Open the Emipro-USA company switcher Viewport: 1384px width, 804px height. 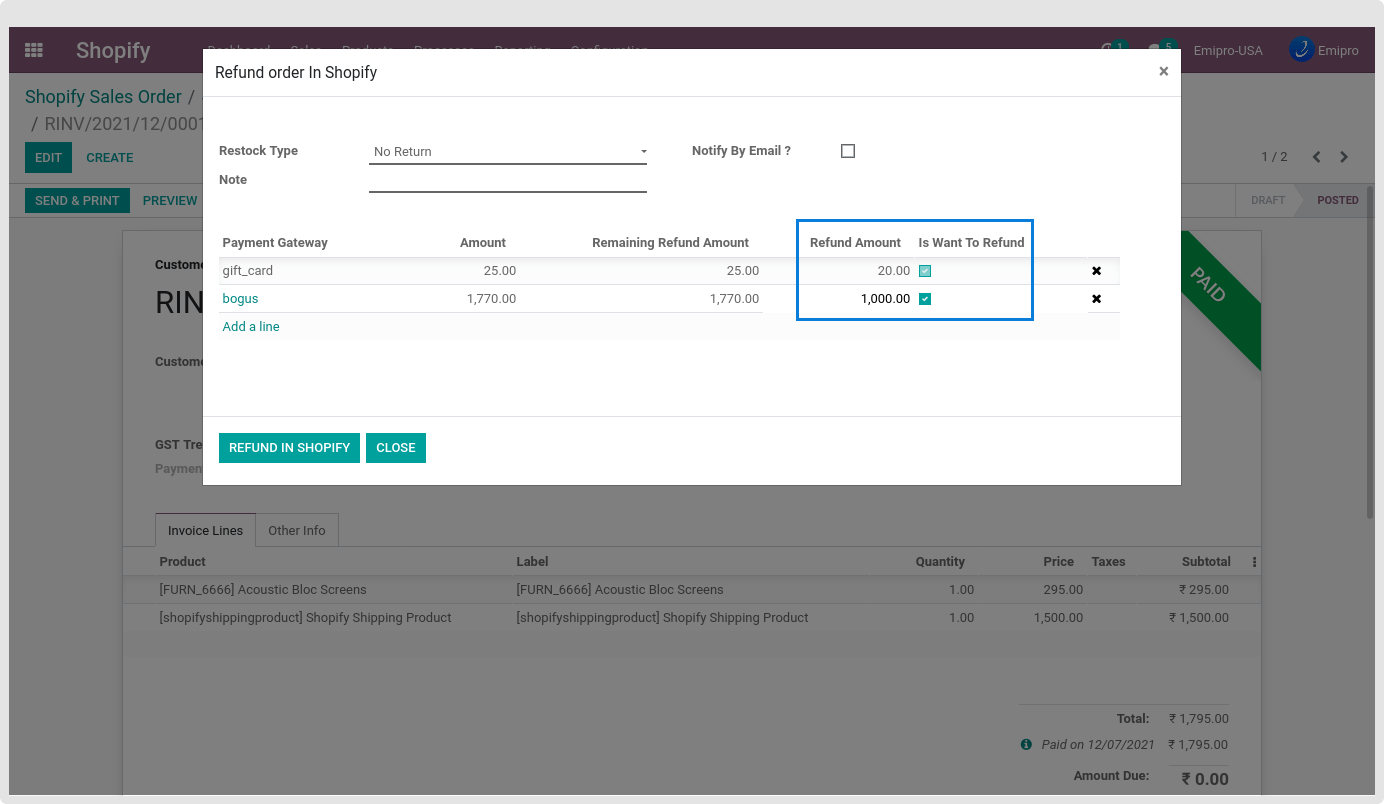(x=1228, y=51)
